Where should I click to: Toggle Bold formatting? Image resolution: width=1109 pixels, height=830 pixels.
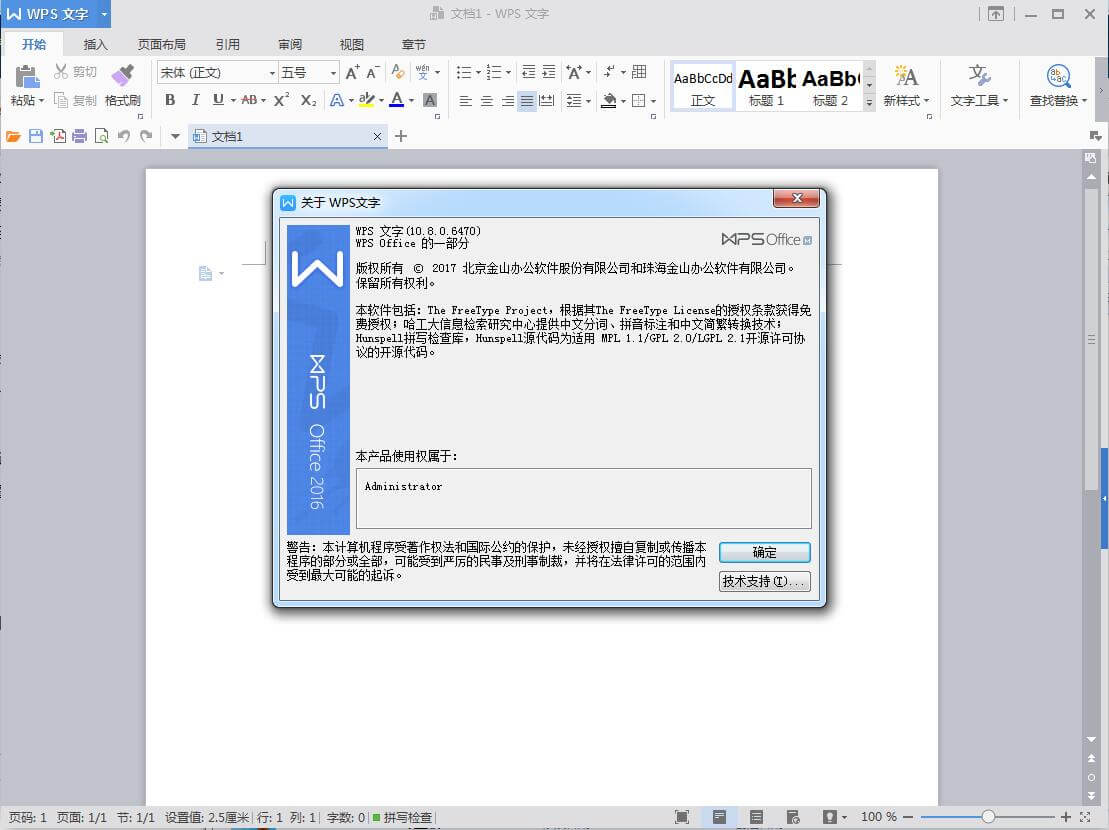(x=170, y=100)
